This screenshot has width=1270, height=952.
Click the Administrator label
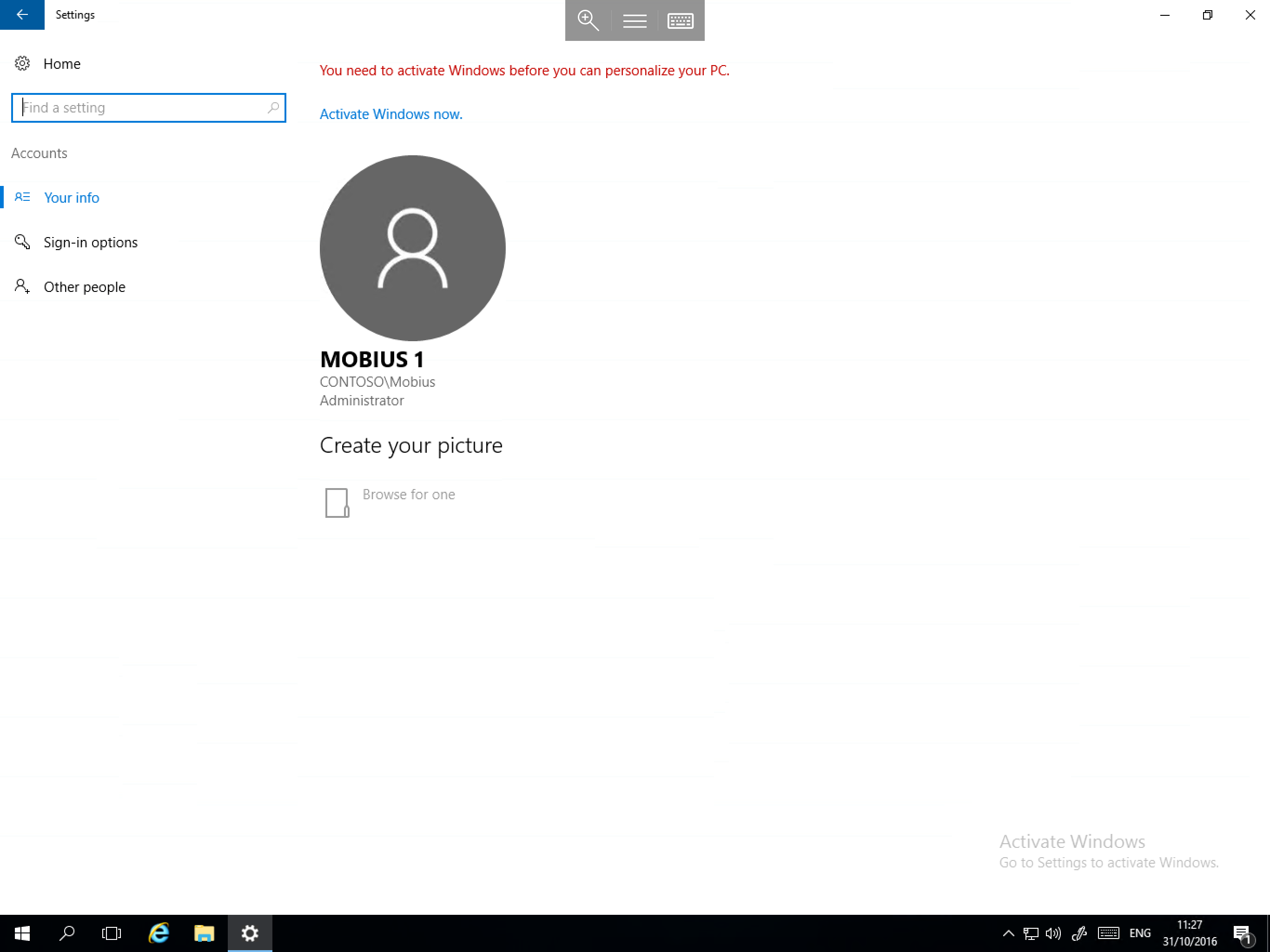(x=362, y=400)
